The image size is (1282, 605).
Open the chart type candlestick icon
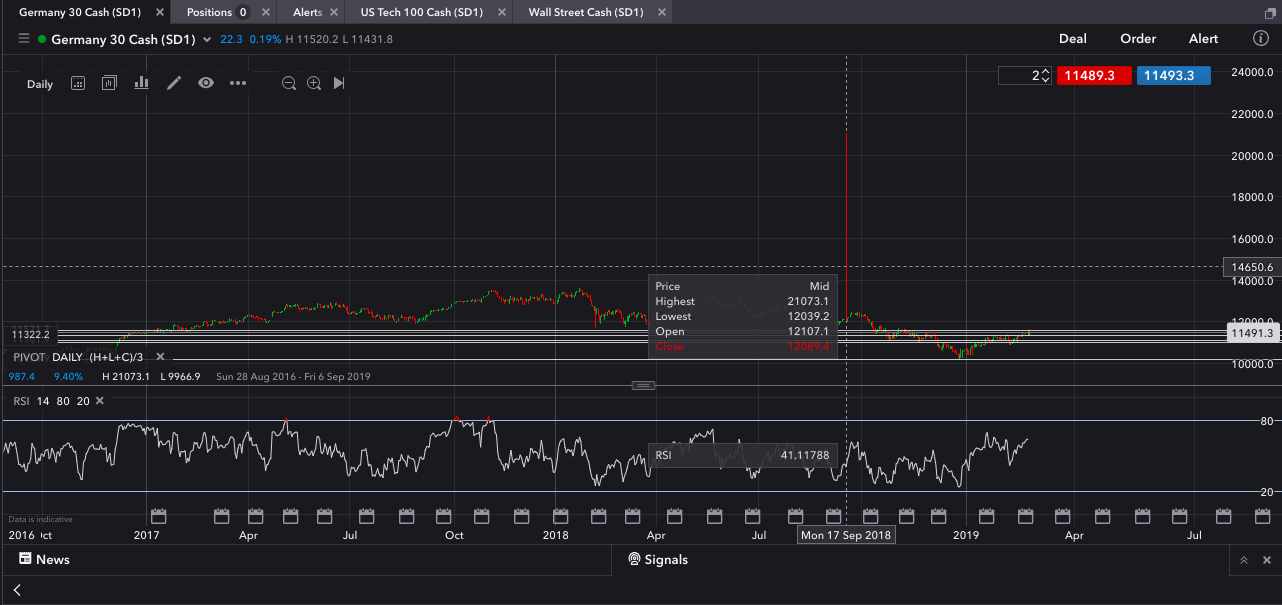coord(78,83)
